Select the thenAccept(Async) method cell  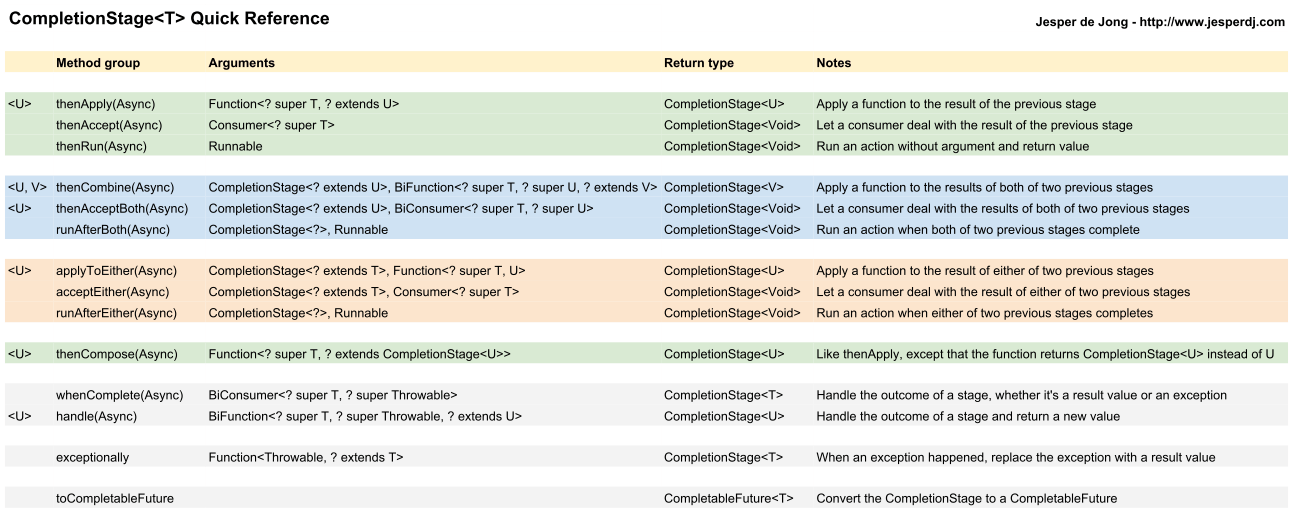[x=108, y=125]
